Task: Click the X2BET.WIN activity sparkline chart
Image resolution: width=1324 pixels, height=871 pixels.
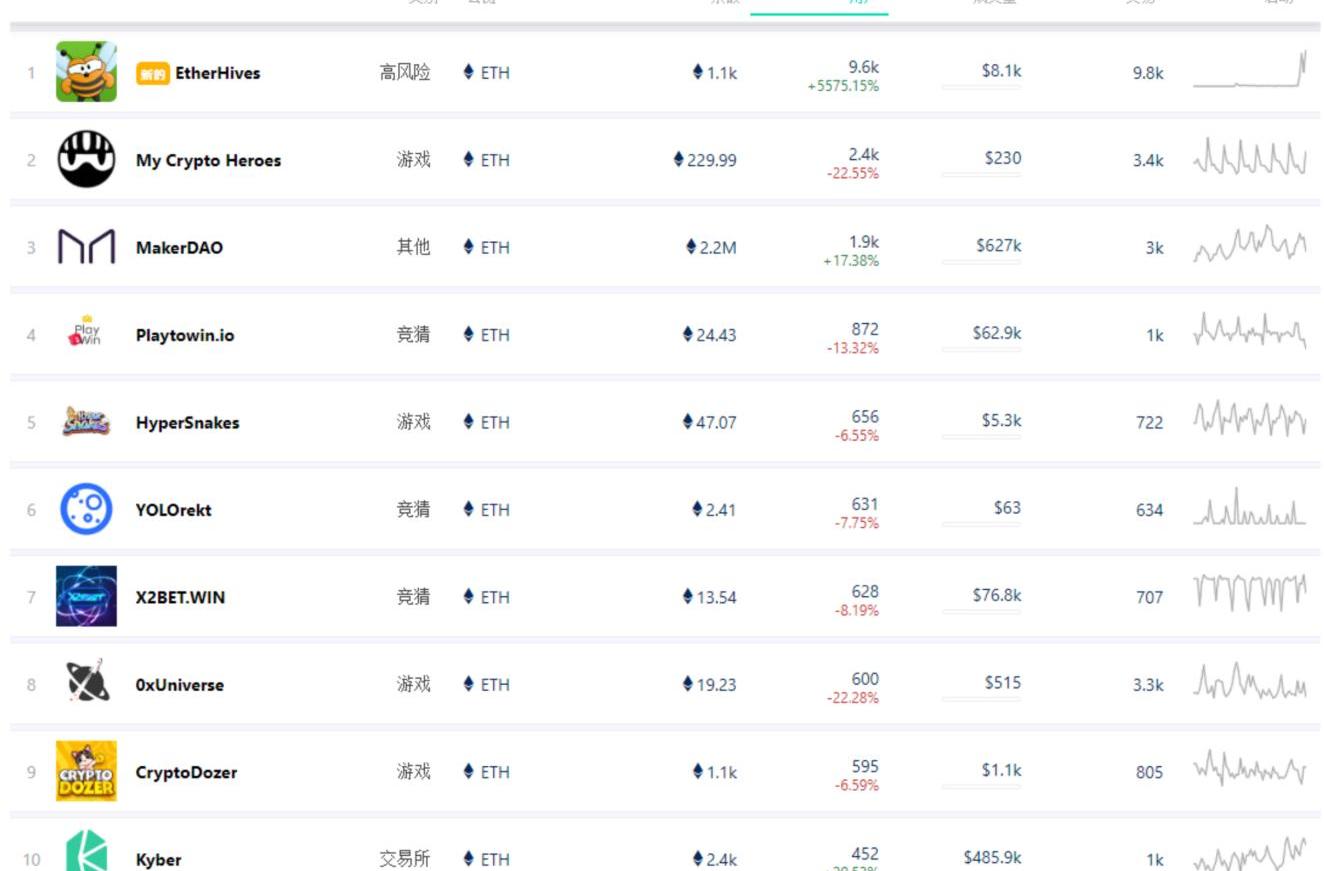Action: [1249, 593]
